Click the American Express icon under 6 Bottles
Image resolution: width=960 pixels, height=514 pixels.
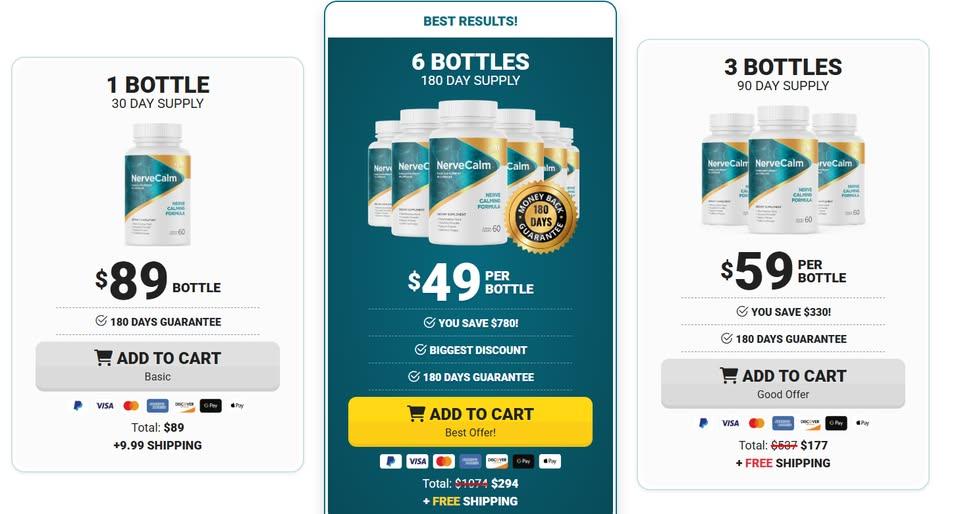(x=470, y=461)
